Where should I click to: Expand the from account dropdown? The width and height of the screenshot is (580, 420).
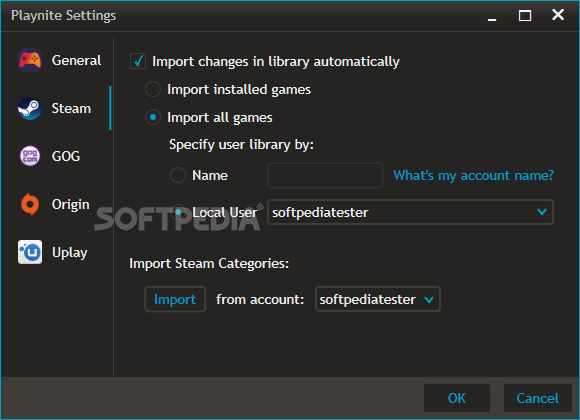pyautogui.click(x=378, y=299)
